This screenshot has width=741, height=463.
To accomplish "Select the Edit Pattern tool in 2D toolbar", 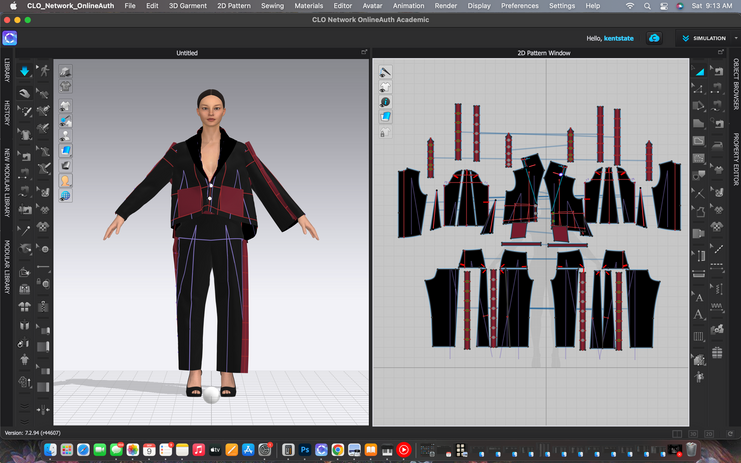I will (700, 91).
